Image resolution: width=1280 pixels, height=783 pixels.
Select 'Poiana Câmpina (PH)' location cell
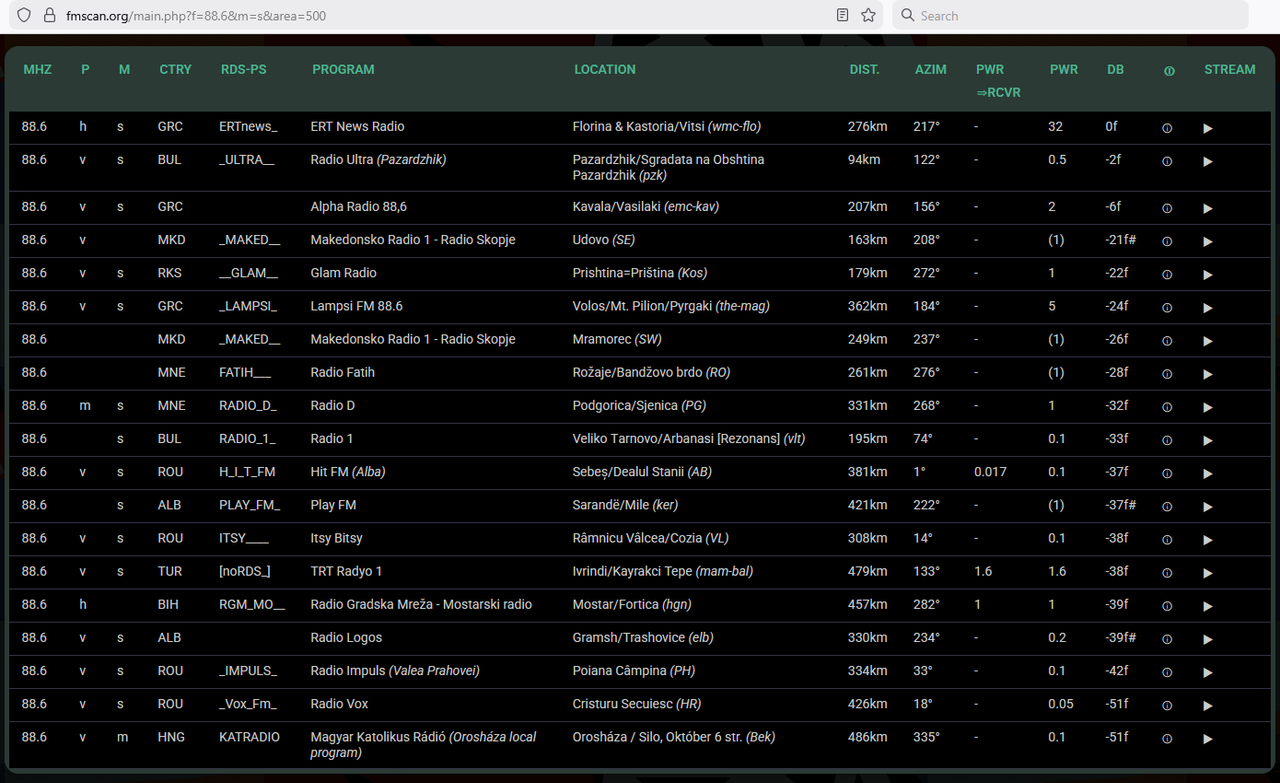(x=634, y=670)
